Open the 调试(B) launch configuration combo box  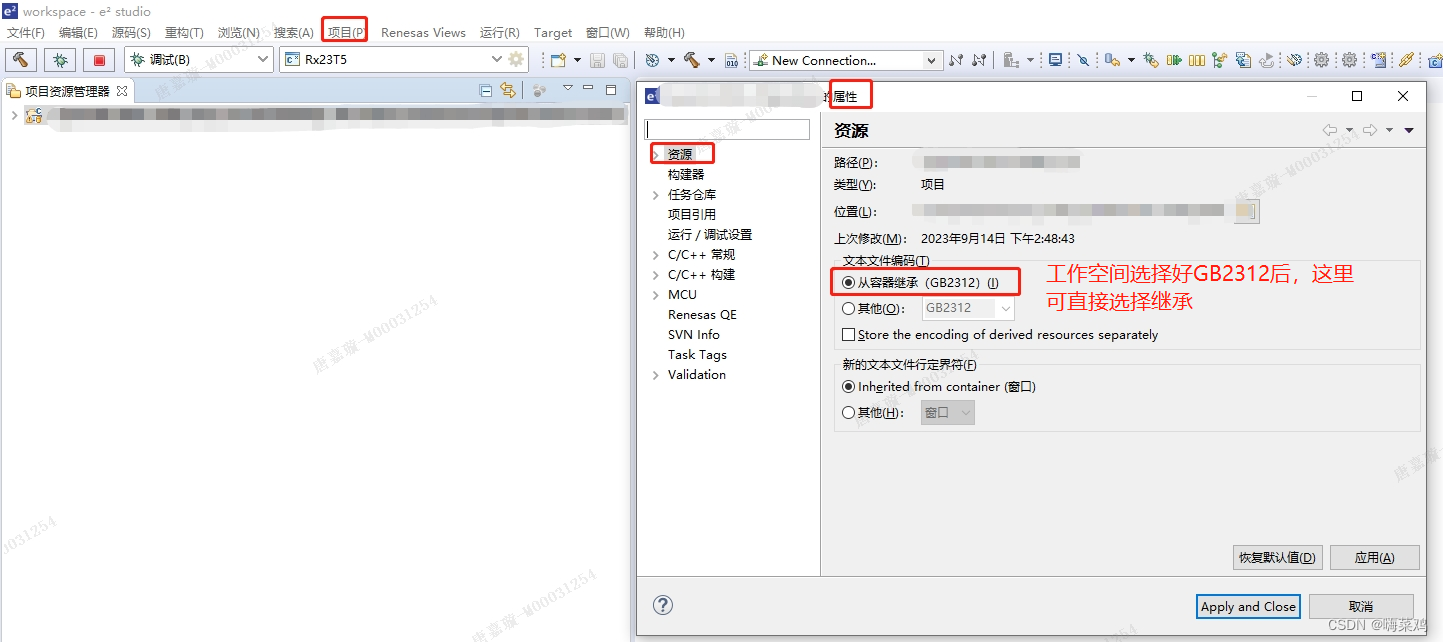264,59
